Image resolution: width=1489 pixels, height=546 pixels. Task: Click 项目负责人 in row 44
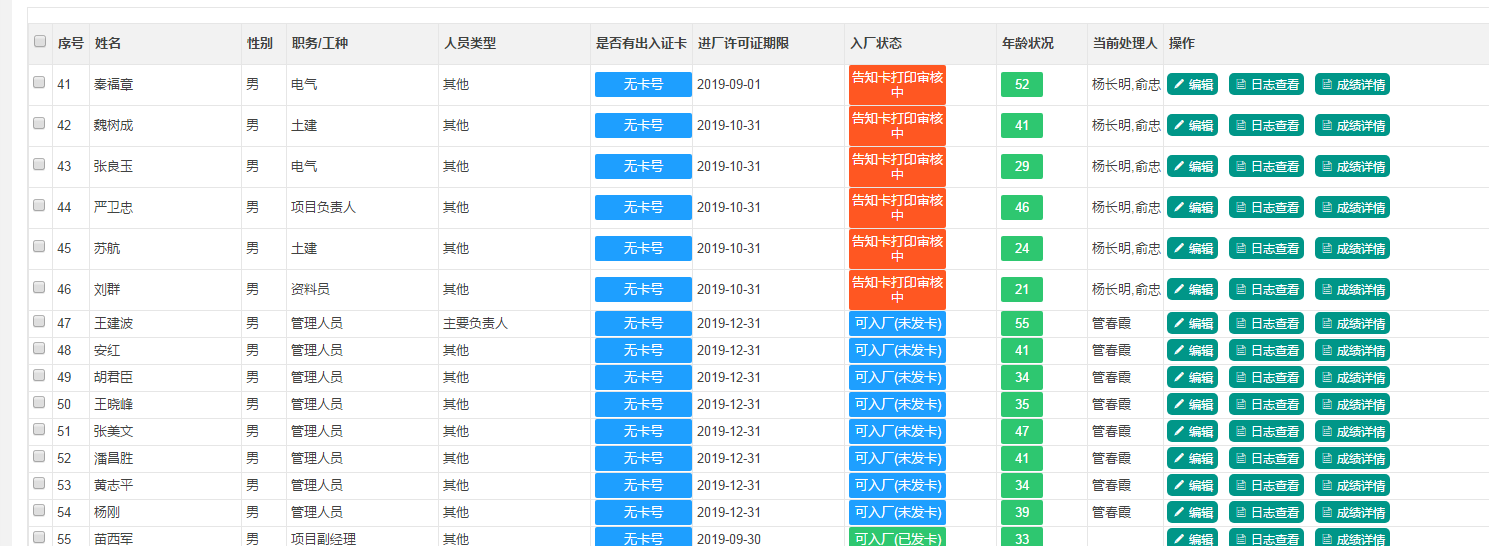323,207
